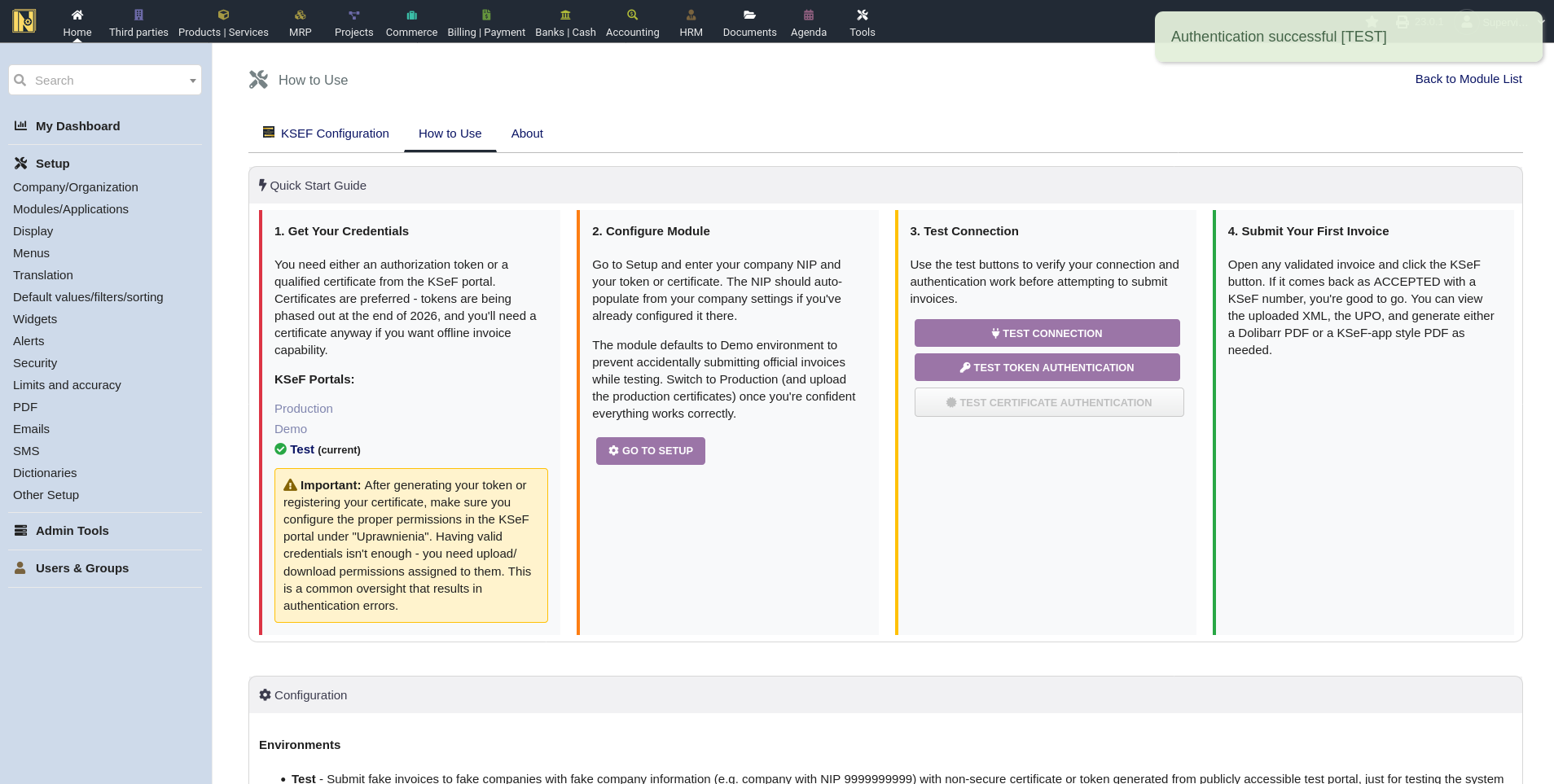Open the MRP module icon
This screenshot has height=784, width=1554.
tap(300, 15)
